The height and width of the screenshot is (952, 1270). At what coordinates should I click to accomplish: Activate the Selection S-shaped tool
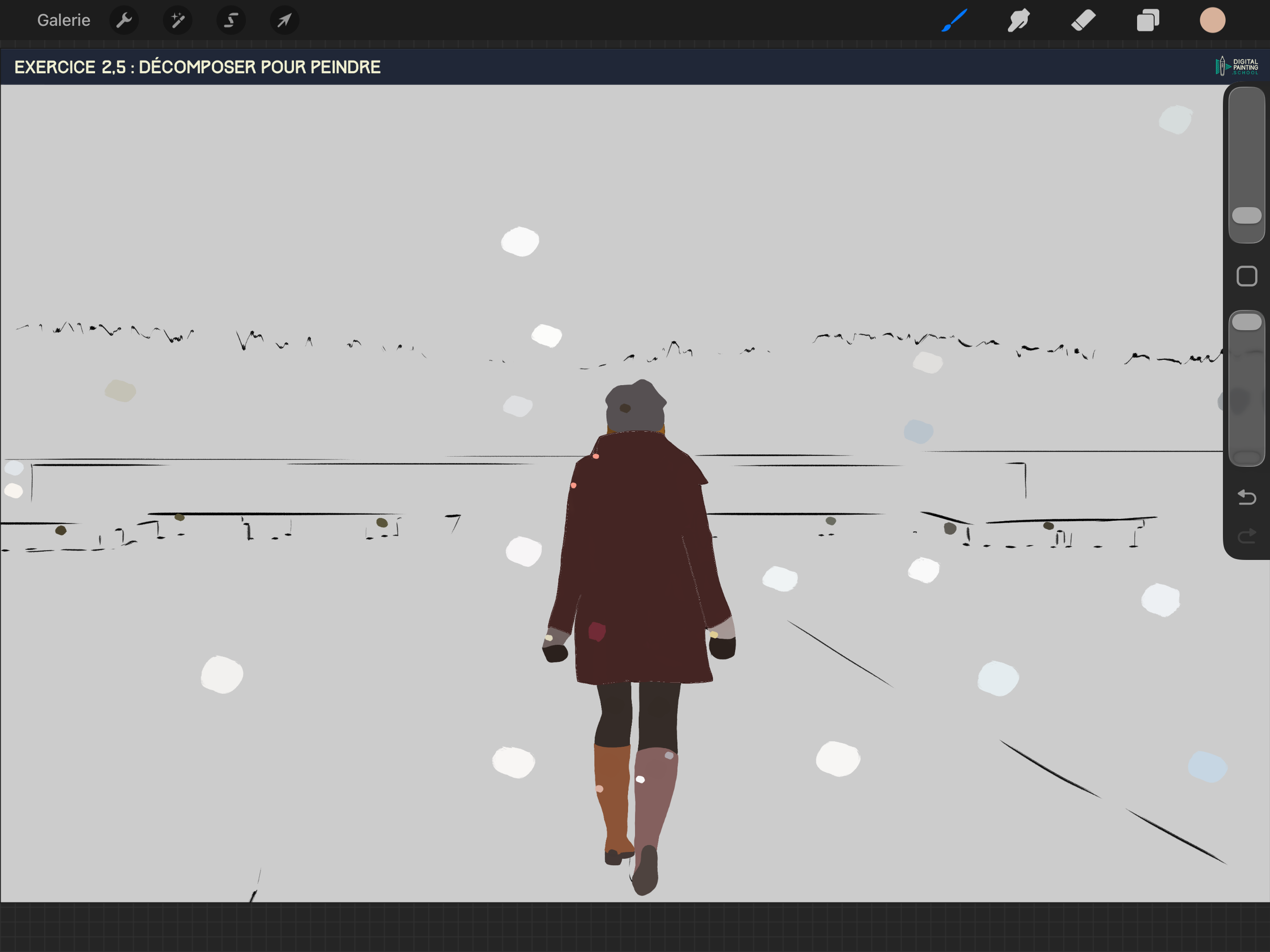pos(231,20)
